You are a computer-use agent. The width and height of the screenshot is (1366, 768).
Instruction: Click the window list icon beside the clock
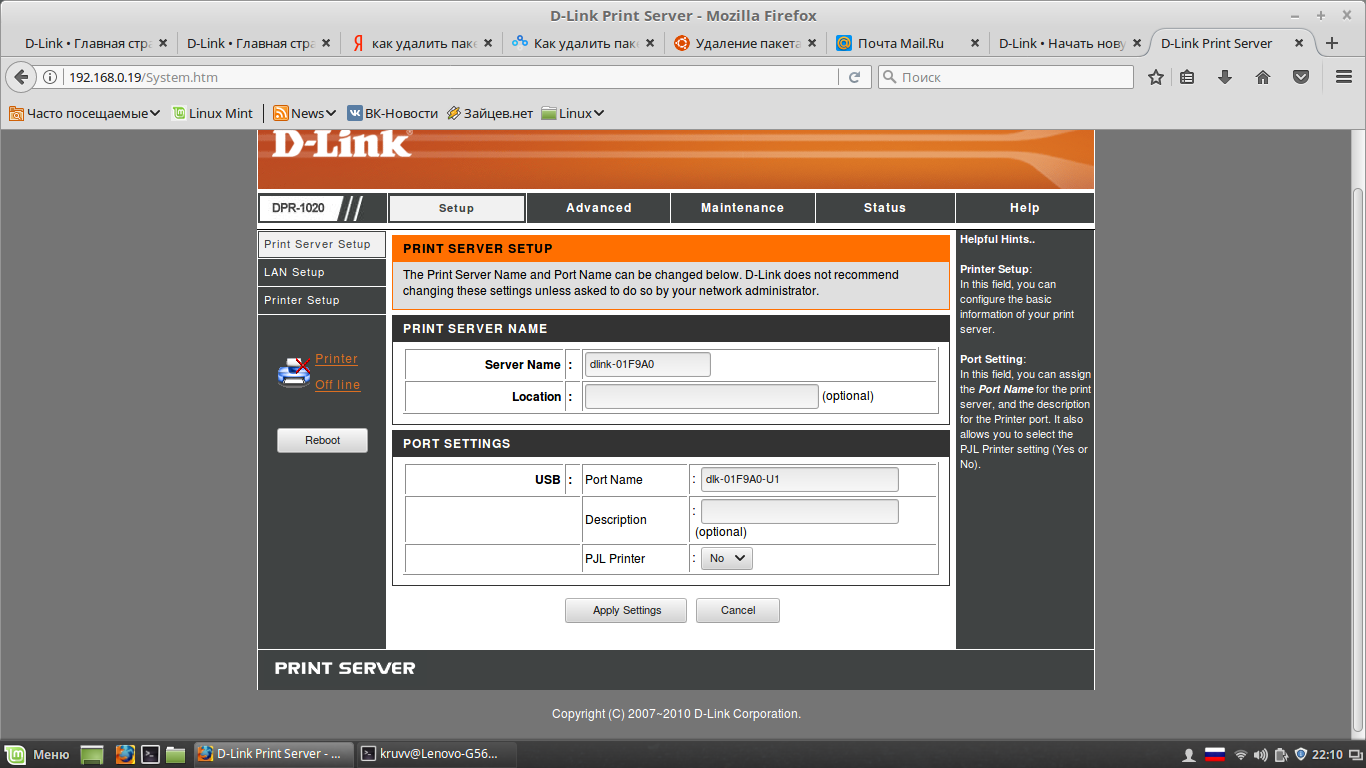click(x=1355, y=754)
